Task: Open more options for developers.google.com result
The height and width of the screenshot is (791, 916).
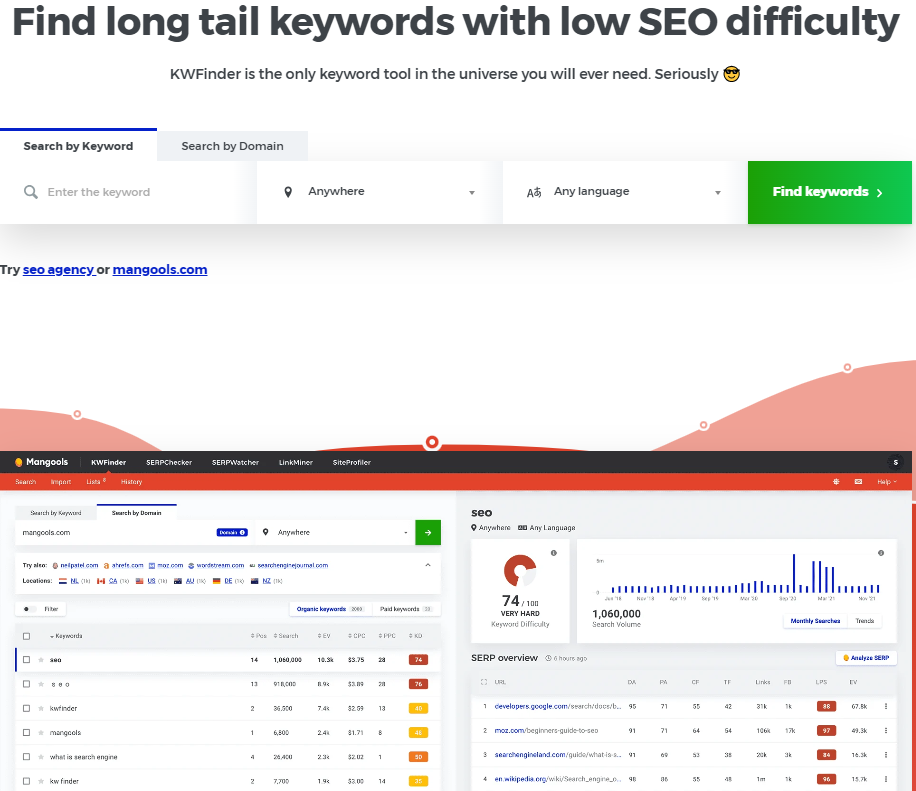Action: click(886, 706)
